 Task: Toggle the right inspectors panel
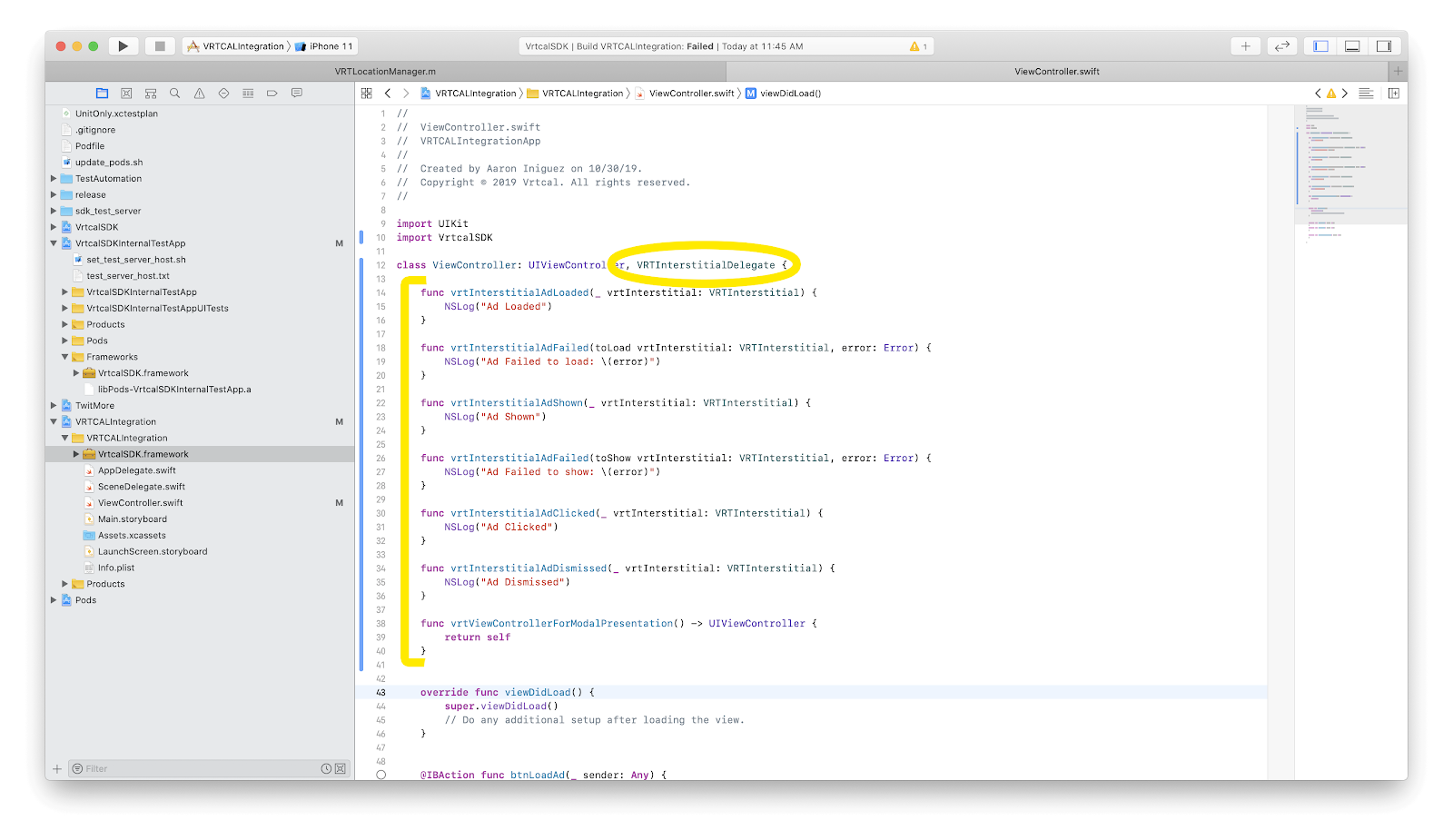[1383, 46]
